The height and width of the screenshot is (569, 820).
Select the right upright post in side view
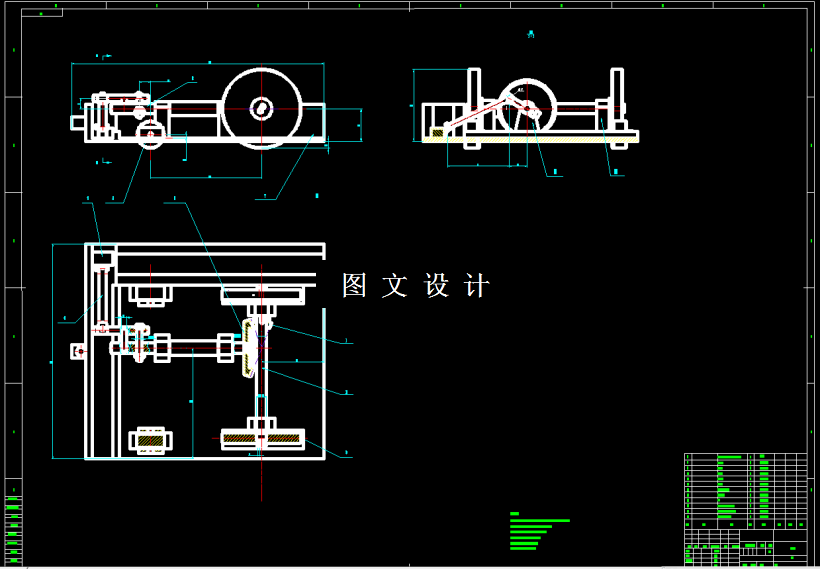(x=618, y=99)
